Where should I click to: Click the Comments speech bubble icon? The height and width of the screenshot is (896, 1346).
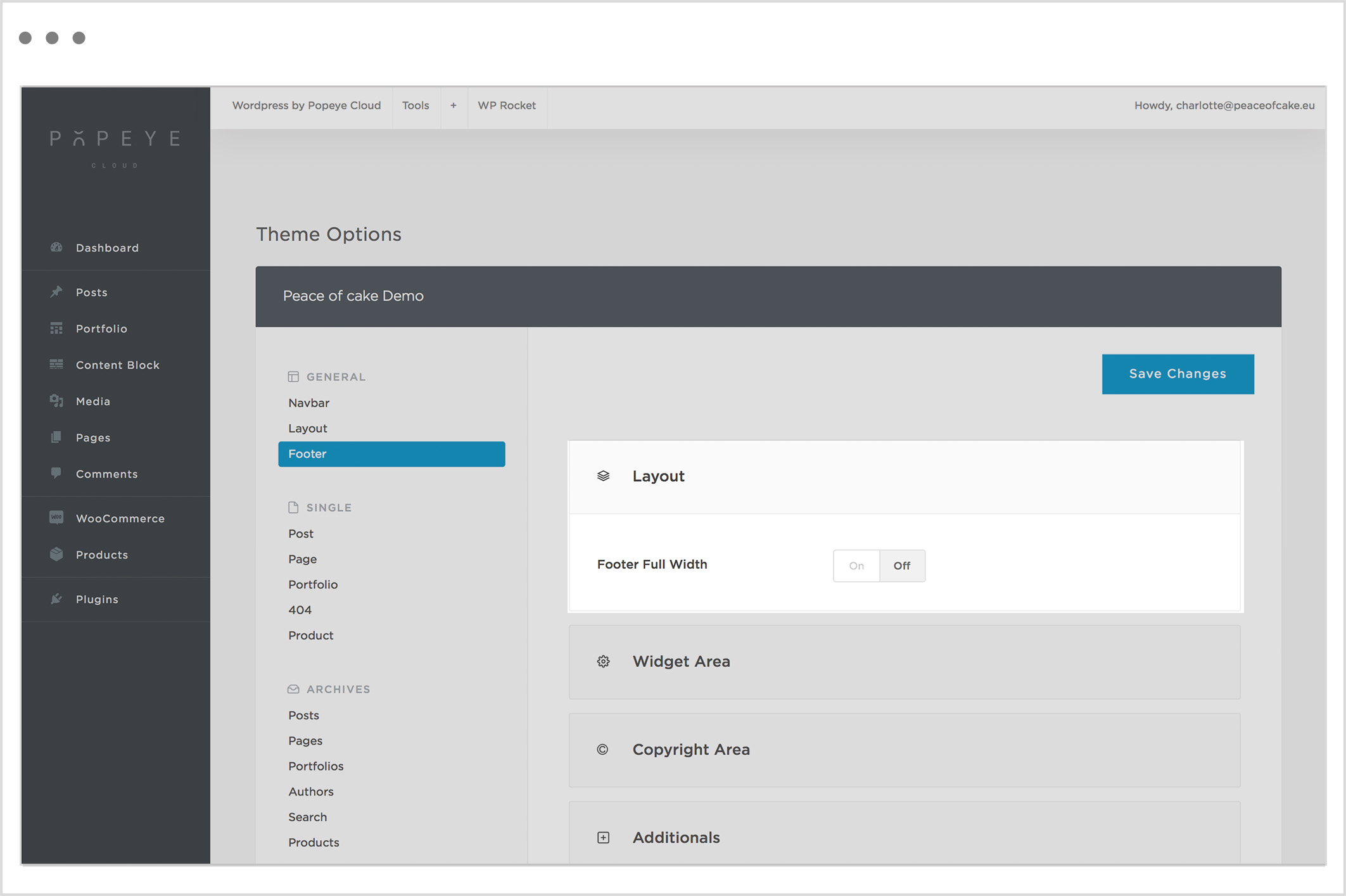coord(56,473)
